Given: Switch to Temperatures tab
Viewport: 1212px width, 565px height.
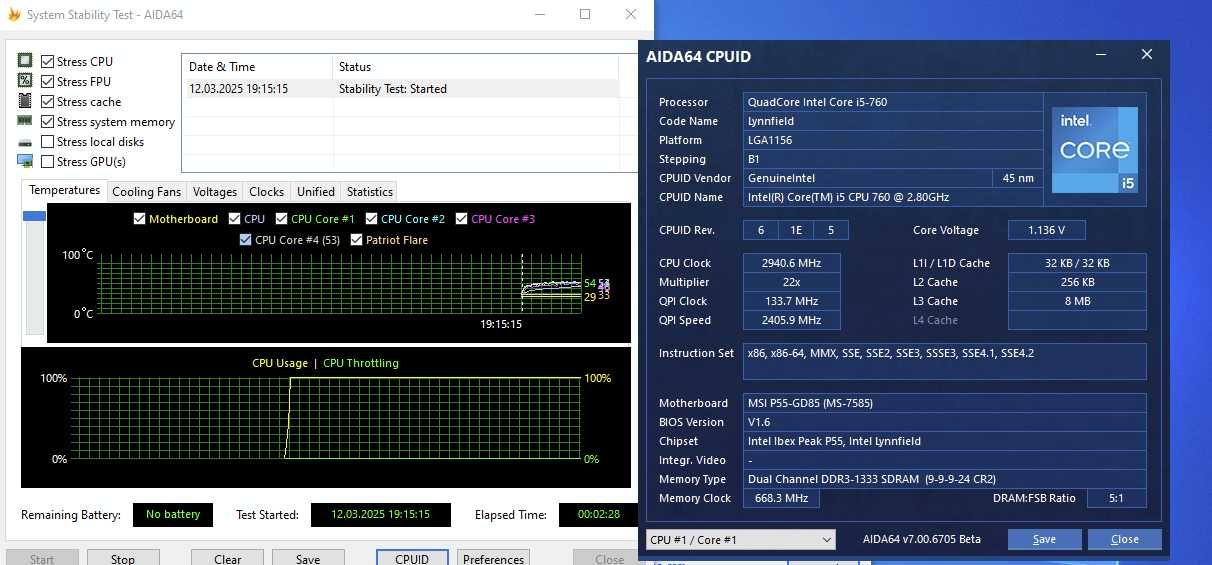Looking at the screenshot, I should (x=64, y=190).
